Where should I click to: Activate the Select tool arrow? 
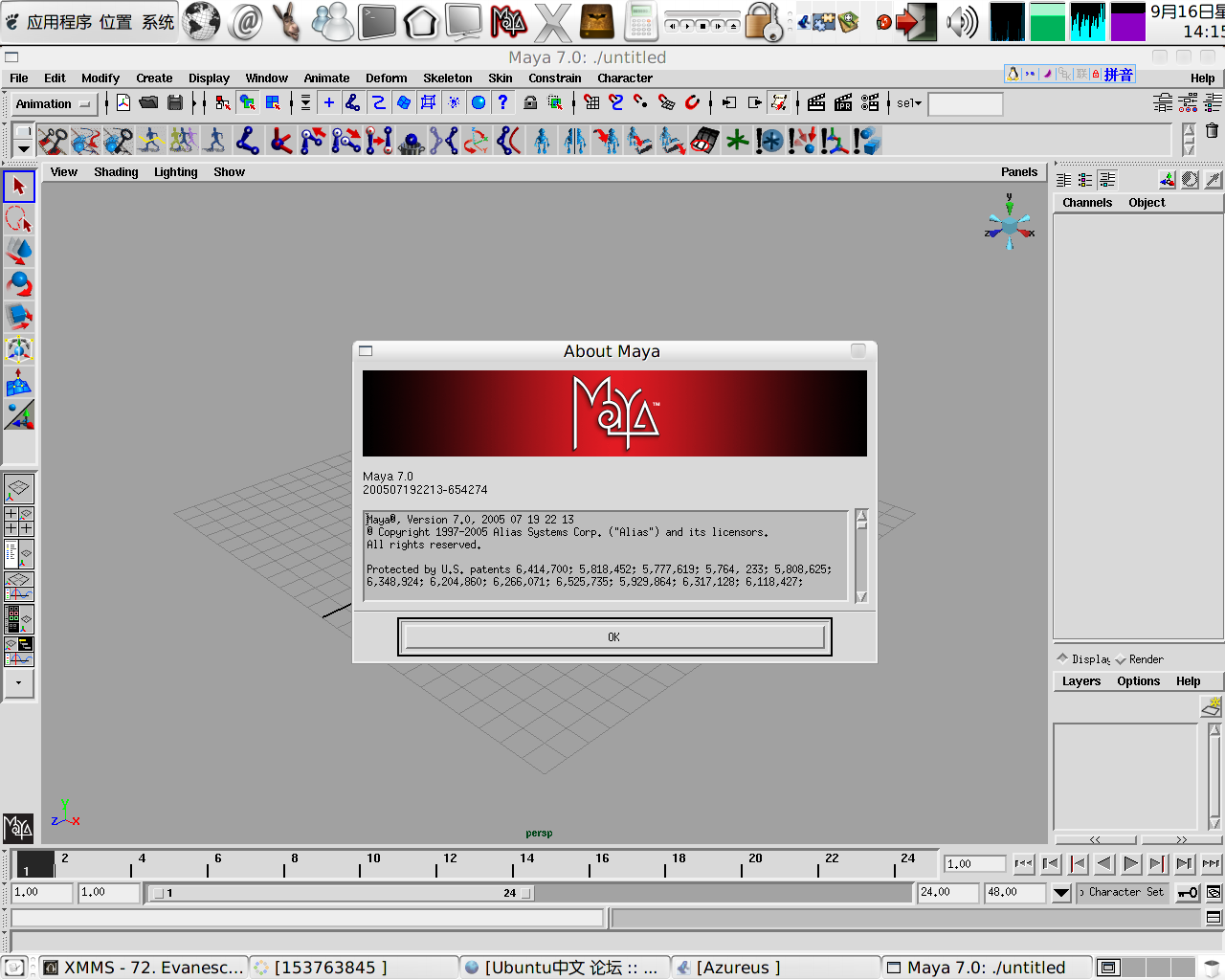pos(19,187)
